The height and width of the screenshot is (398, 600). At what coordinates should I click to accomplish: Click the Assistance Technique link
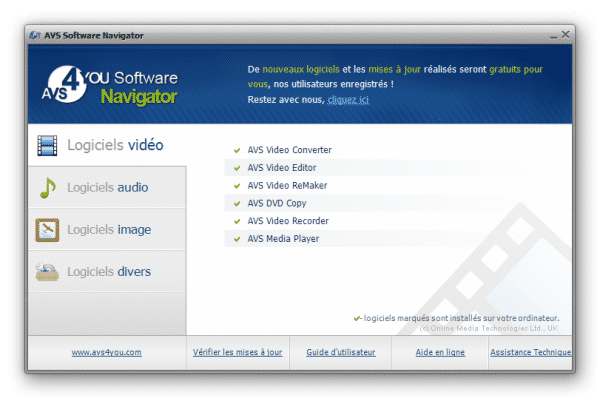pyautogui.click(x=531, y=352)
